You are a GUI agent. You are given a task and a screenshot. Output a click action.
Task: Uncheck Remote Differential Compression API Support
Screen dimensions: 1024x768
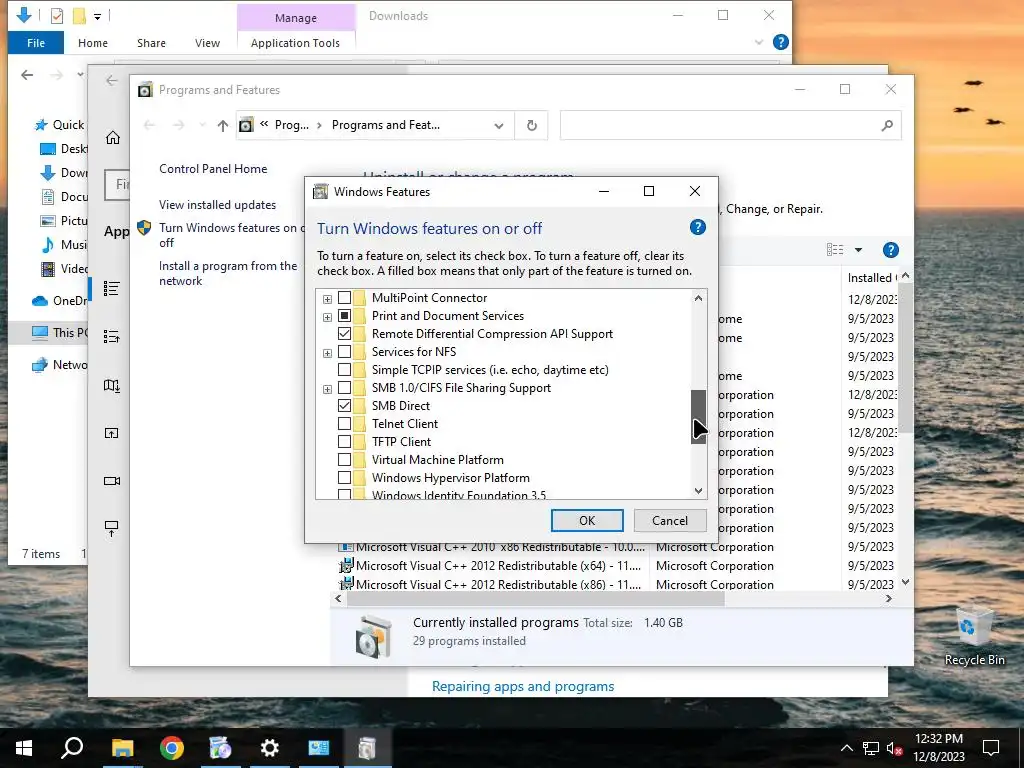(x=344, y=334)
